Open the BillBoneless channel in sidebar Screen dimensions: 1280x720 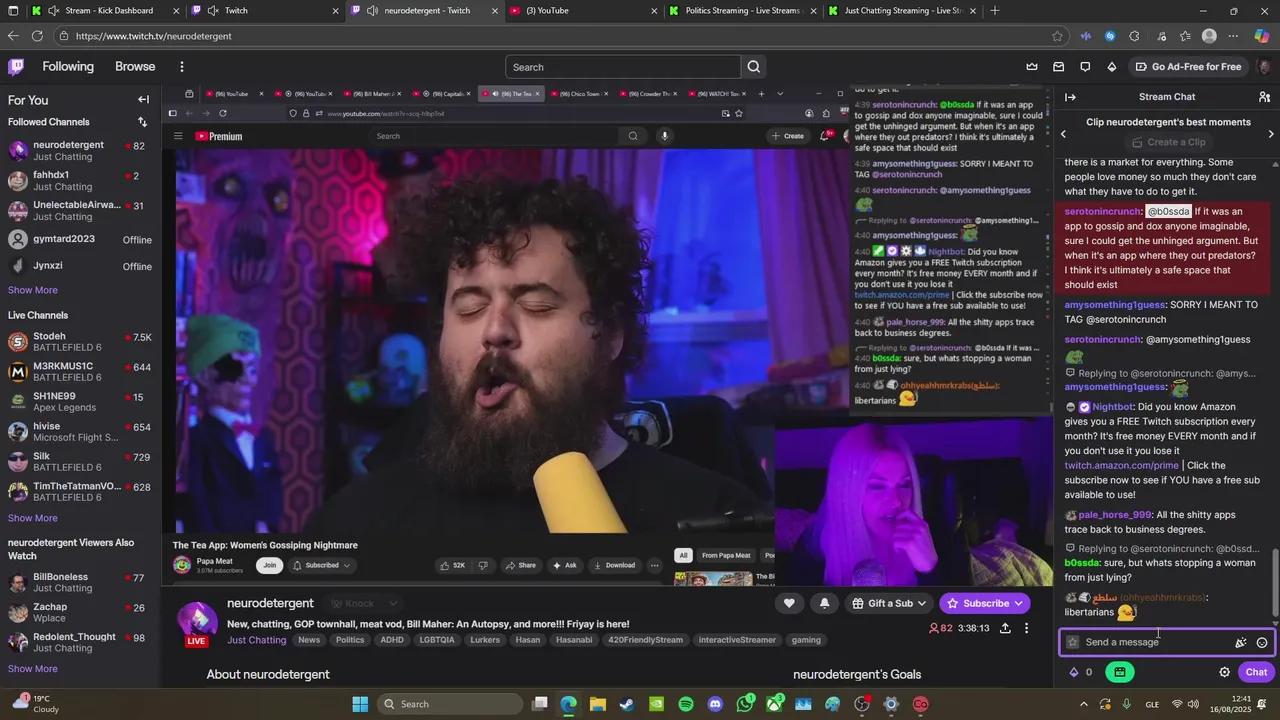click(80, 582)
